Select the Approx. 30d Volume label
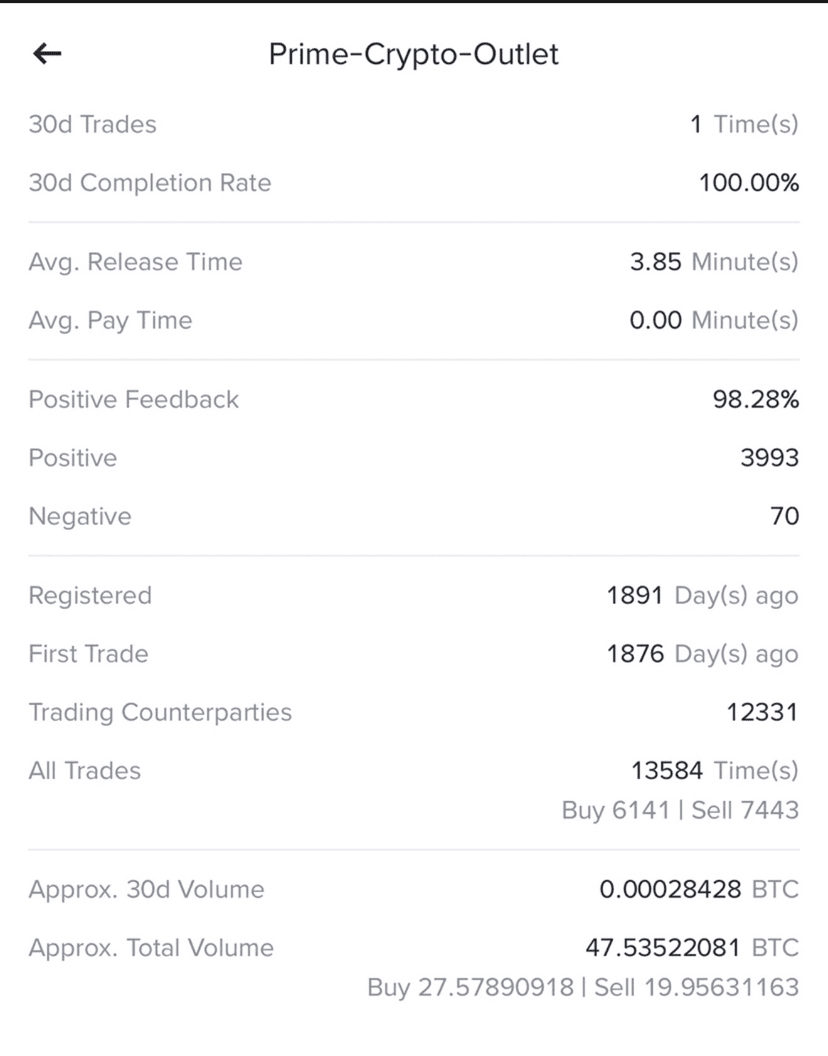 [146, 890]
